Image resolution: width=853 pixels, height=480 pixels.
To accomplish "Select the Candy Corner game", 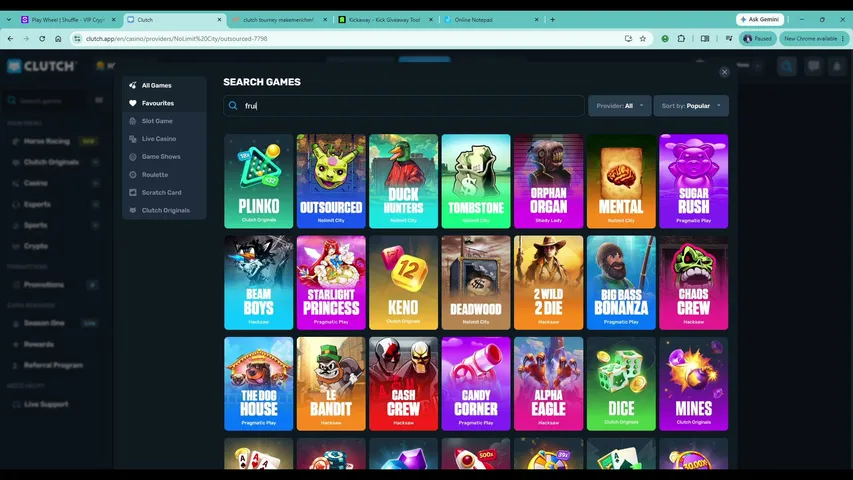I will pyautogui.click(x=476, y=384).
